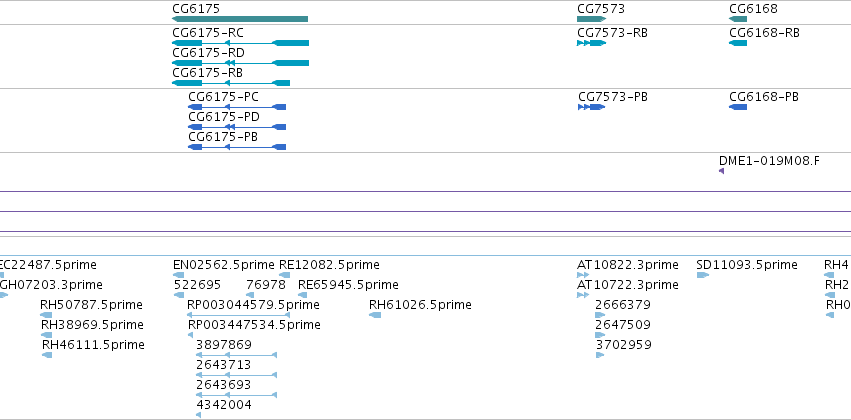This screenshot has height=420, width=851.
Task: Click the CG6168-PB protein glyph
Action: click(x=738, y=107)
